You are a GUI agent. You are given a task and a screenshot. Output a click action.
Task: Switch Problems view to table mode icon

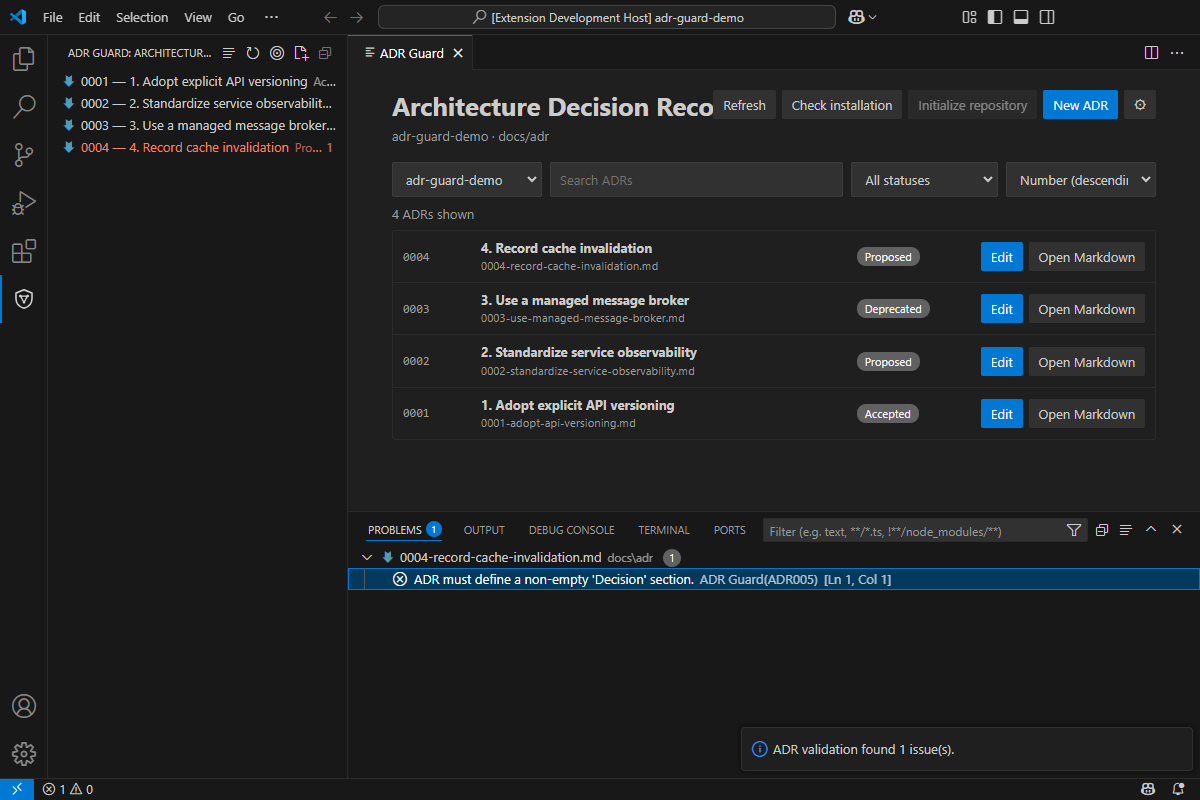(x=1126, y=530)
